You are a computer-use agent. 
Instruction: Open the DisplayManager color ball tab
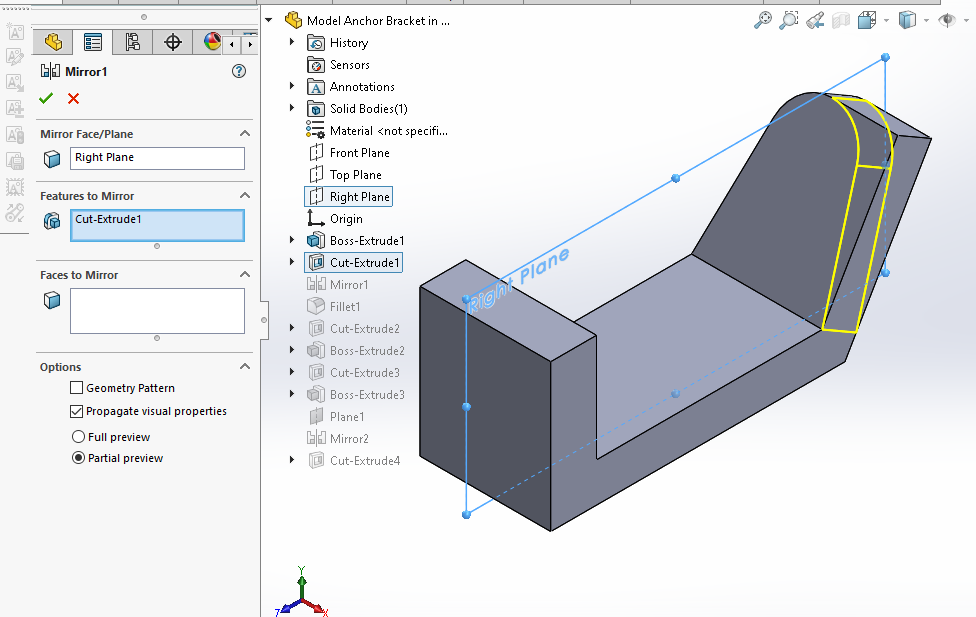[x=212, y=42]
